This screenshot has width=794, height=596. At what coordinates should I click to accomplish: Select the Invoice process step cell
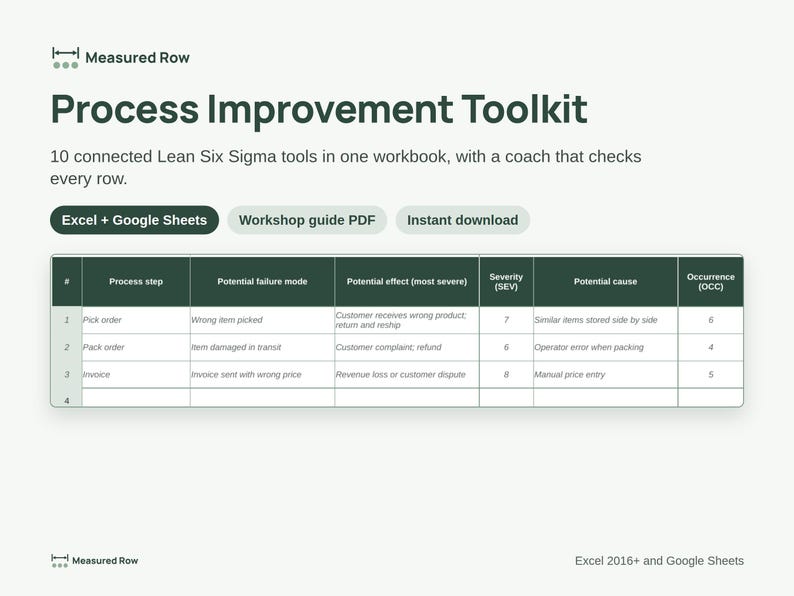pos(136,375)
